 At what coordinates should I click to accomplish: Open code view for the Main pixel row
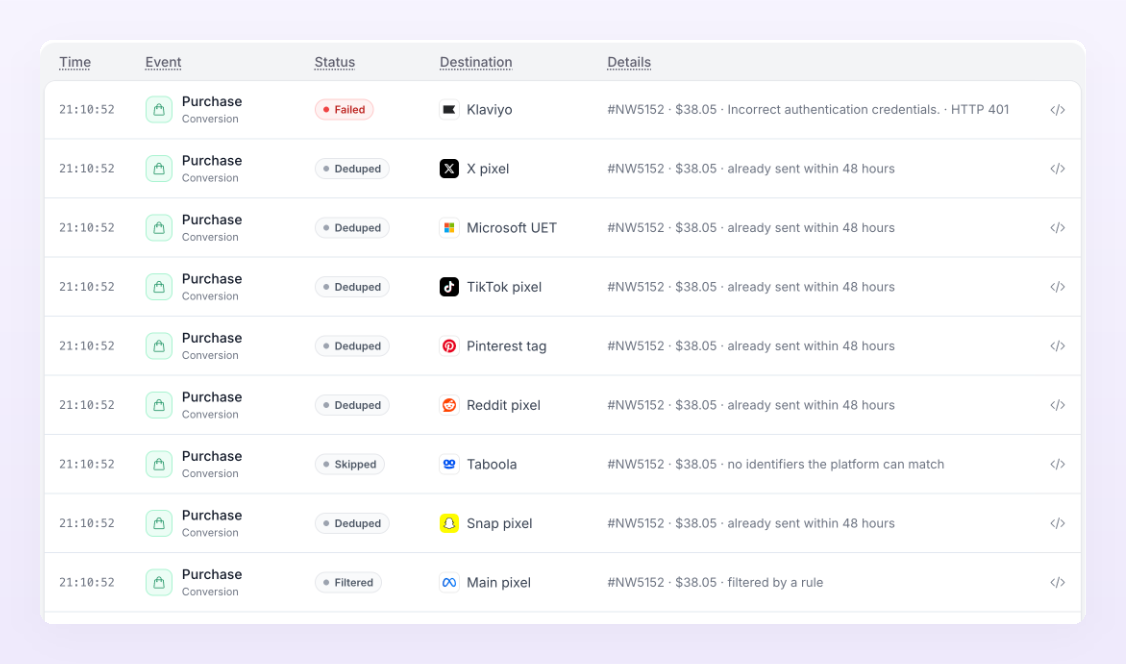click(x=1057, y=582)
